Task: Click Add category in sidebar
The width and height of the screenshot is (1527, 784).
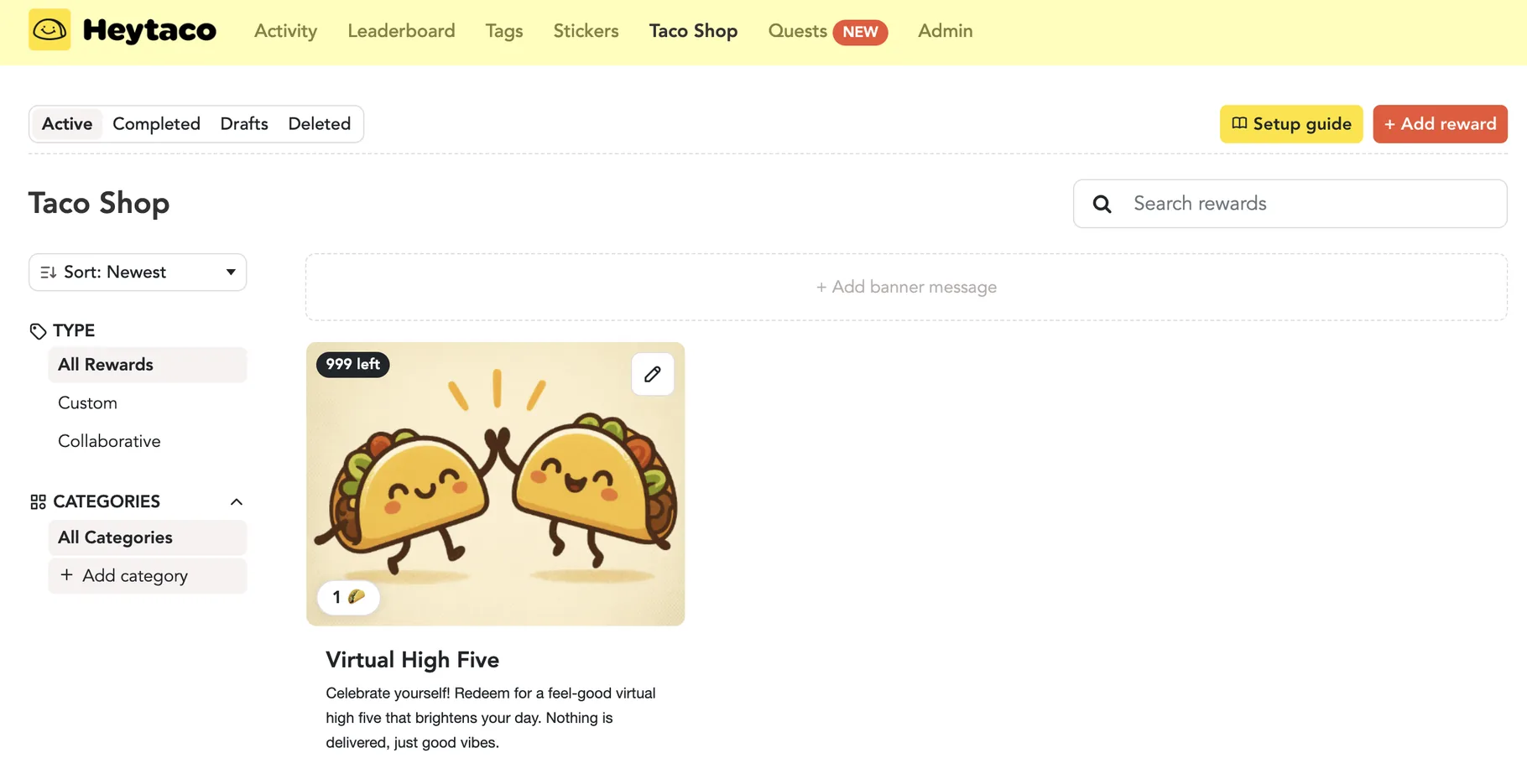Action: pos(148,576)
